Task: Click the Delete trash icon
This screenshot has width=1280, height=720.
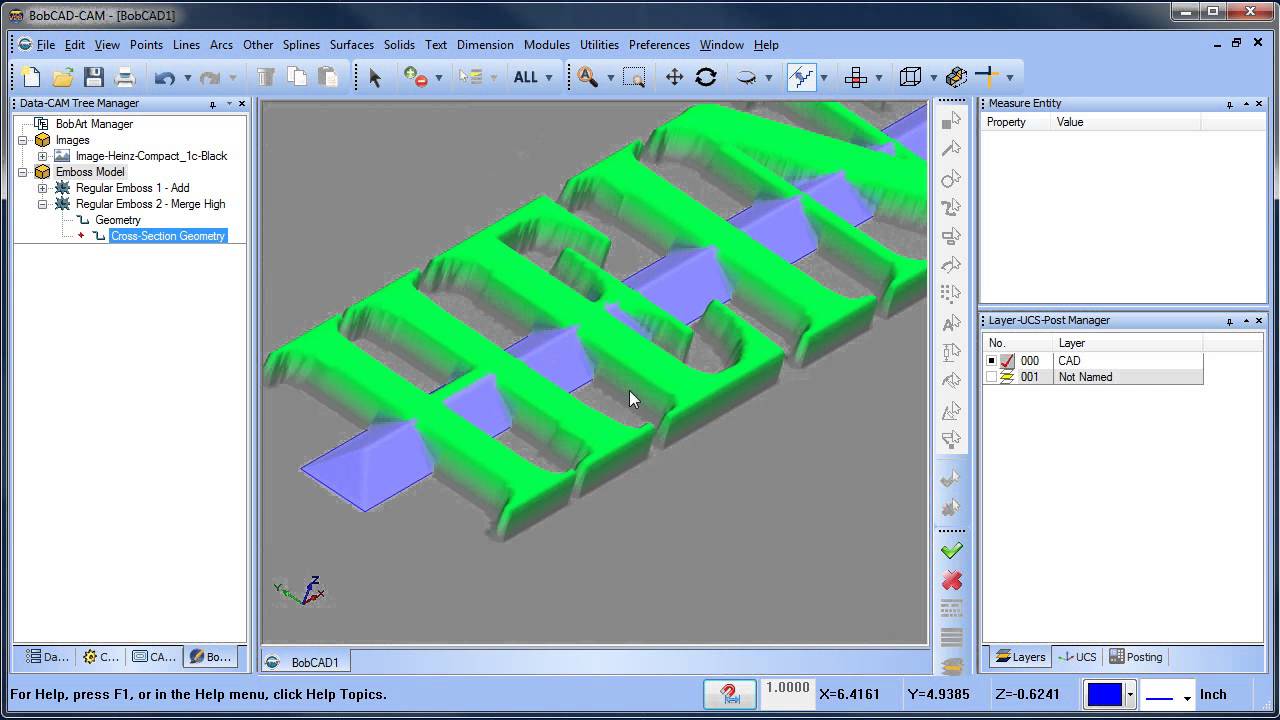Action: [266, 77]
